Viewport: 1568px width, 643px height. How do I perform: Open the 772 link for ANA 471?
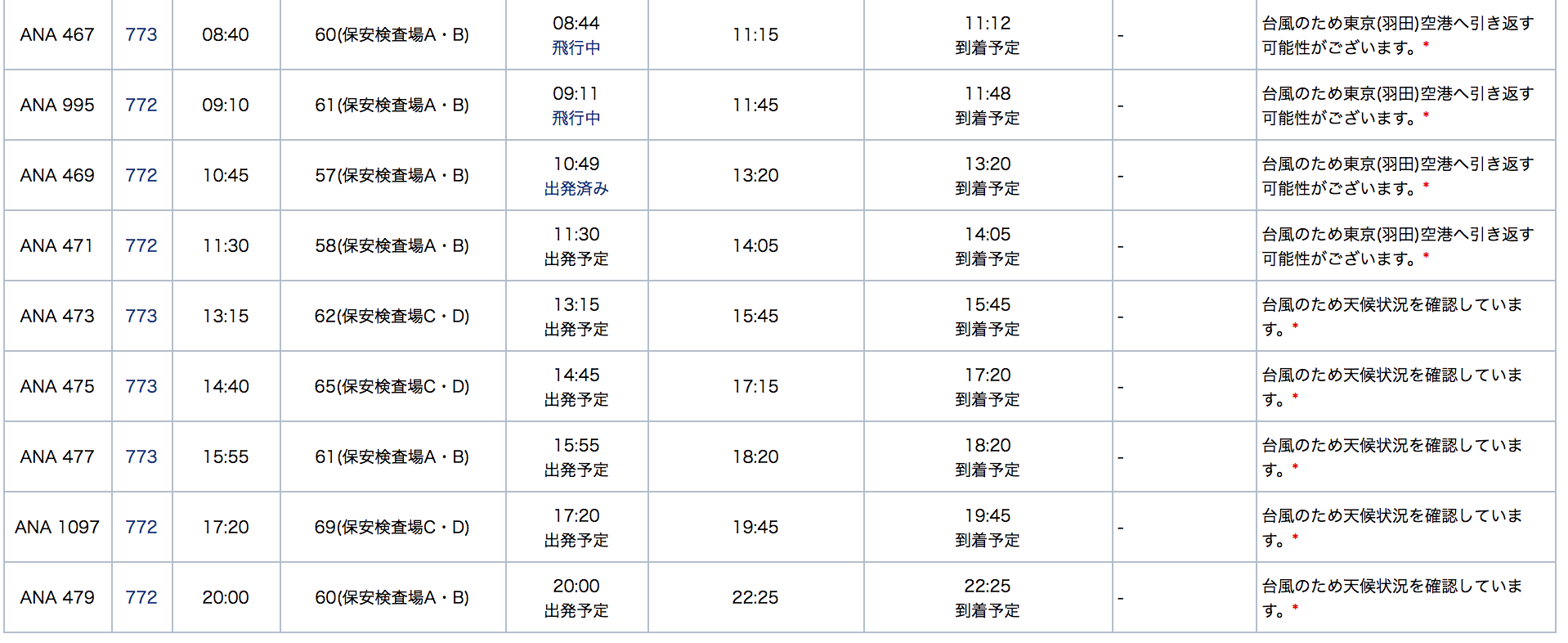[141, 245]
